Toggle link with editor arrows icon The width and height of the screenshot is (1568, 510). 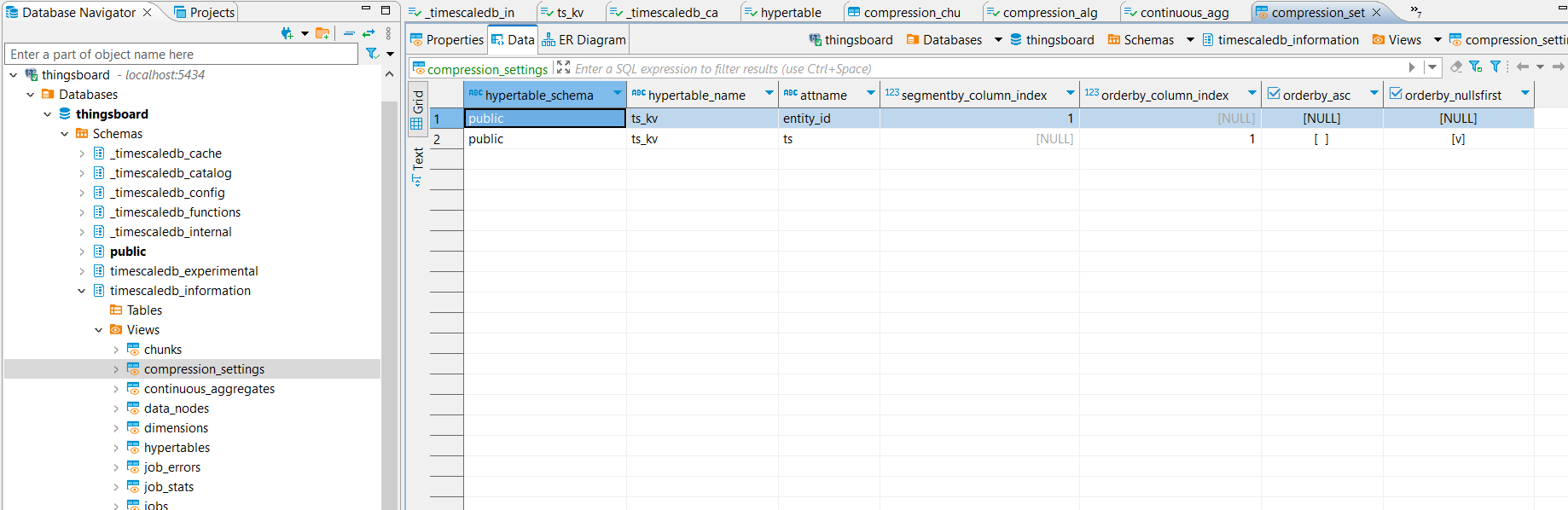click(369, 33)
